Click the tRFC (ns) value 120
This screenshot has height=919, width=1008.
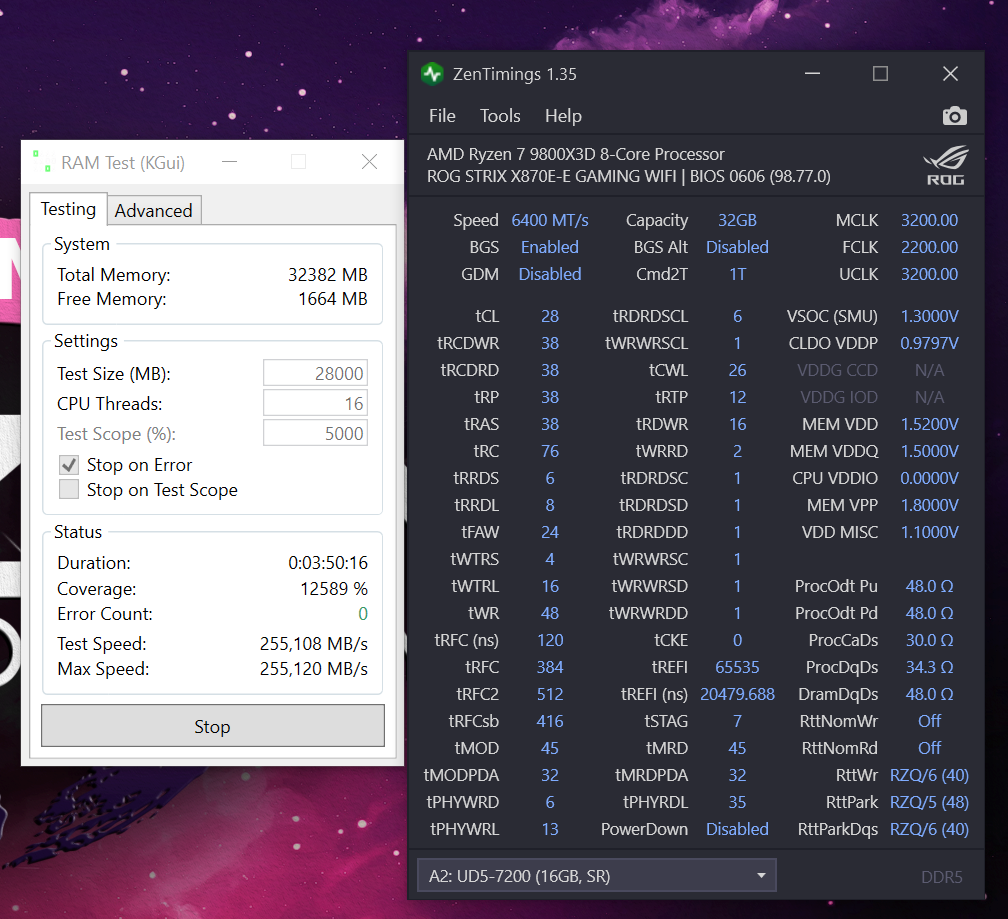click(x=550, y=640)
